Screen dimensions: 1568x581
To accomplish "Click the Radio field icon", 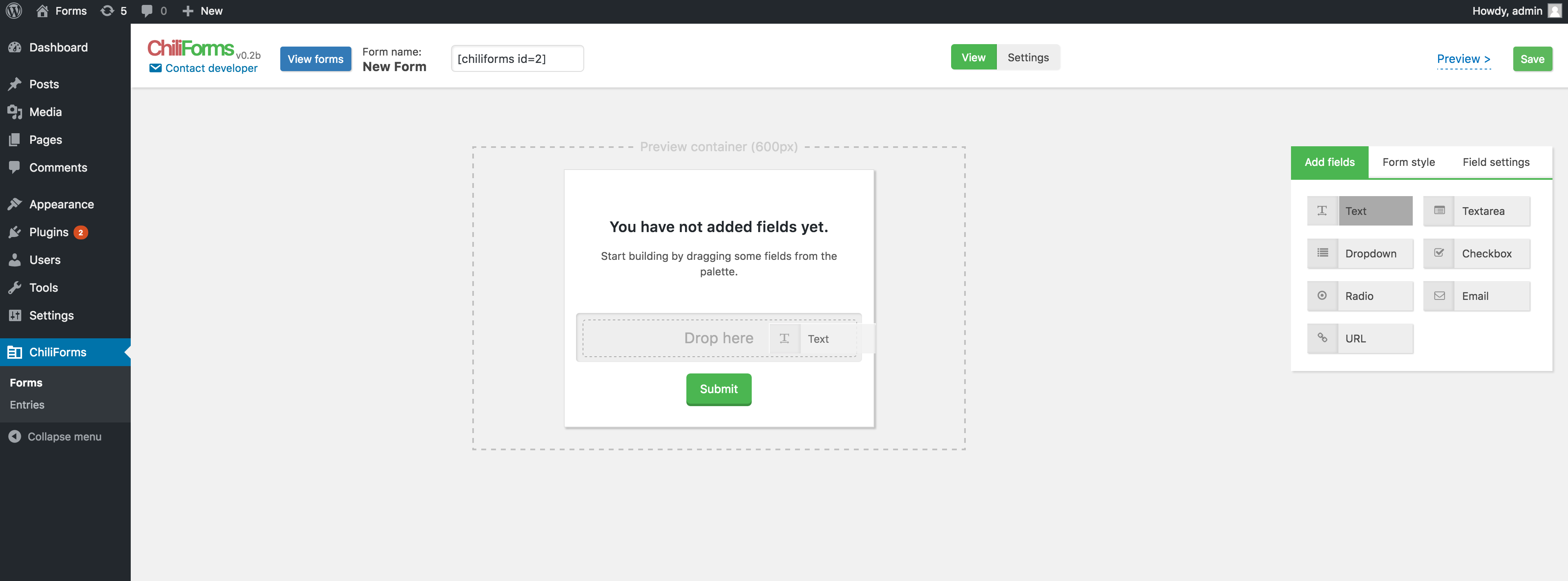I will click(1322, 296).
